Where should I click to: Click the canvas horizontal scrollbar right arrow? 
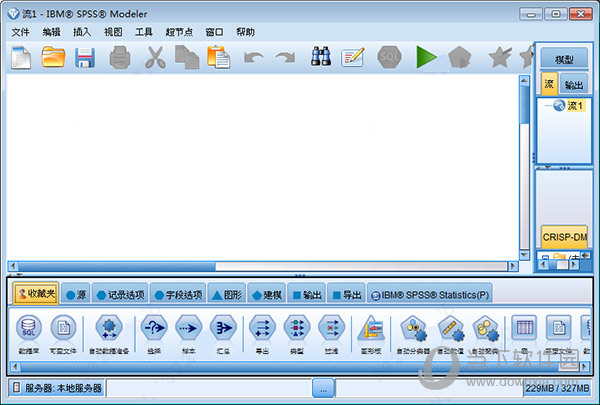pos(513,266)
